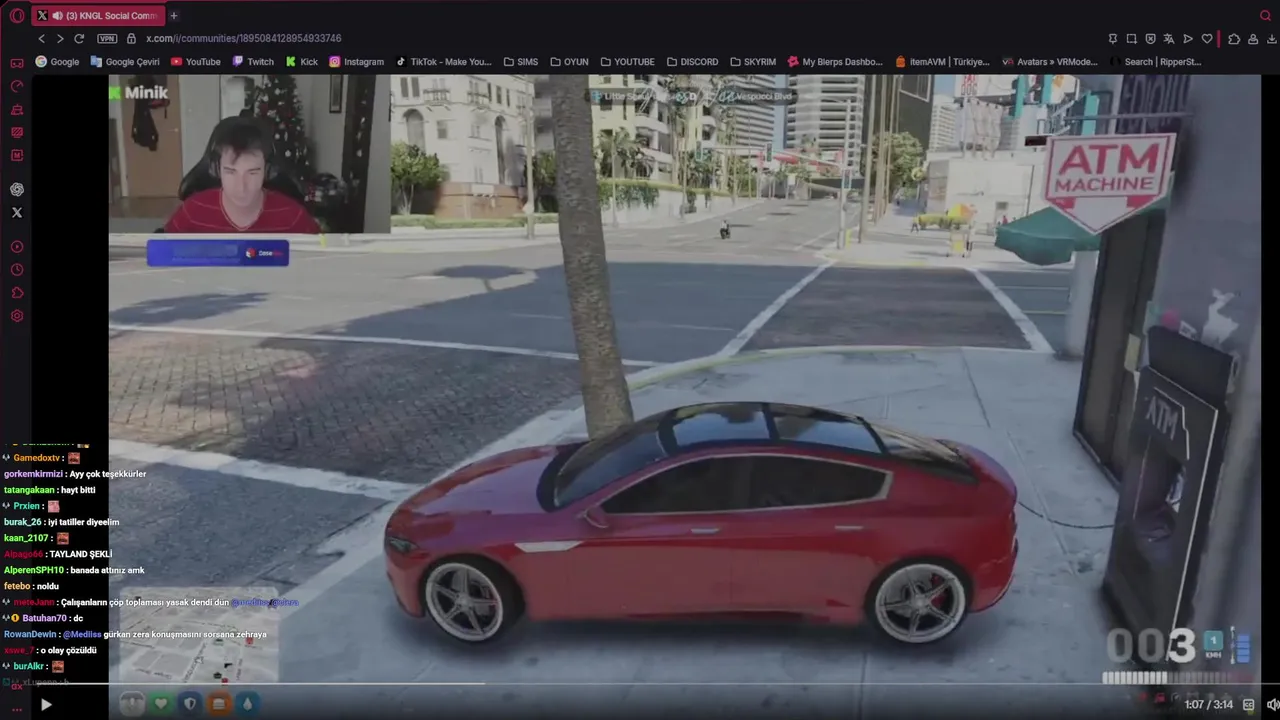Open the TikTok bookmark
Image resolution: width=1280 pixels, height=720 pixels.
[x=443, y=61]
